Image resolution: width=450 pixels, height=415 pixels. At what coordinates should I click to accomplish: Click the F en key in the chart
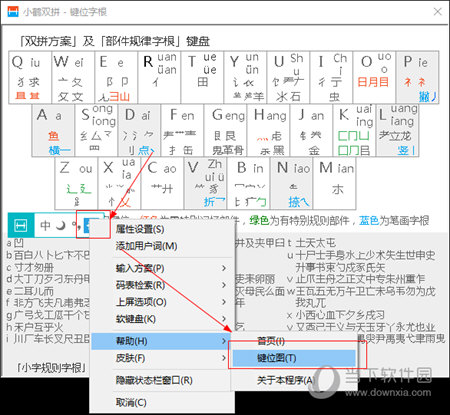(x=182, y=130)
